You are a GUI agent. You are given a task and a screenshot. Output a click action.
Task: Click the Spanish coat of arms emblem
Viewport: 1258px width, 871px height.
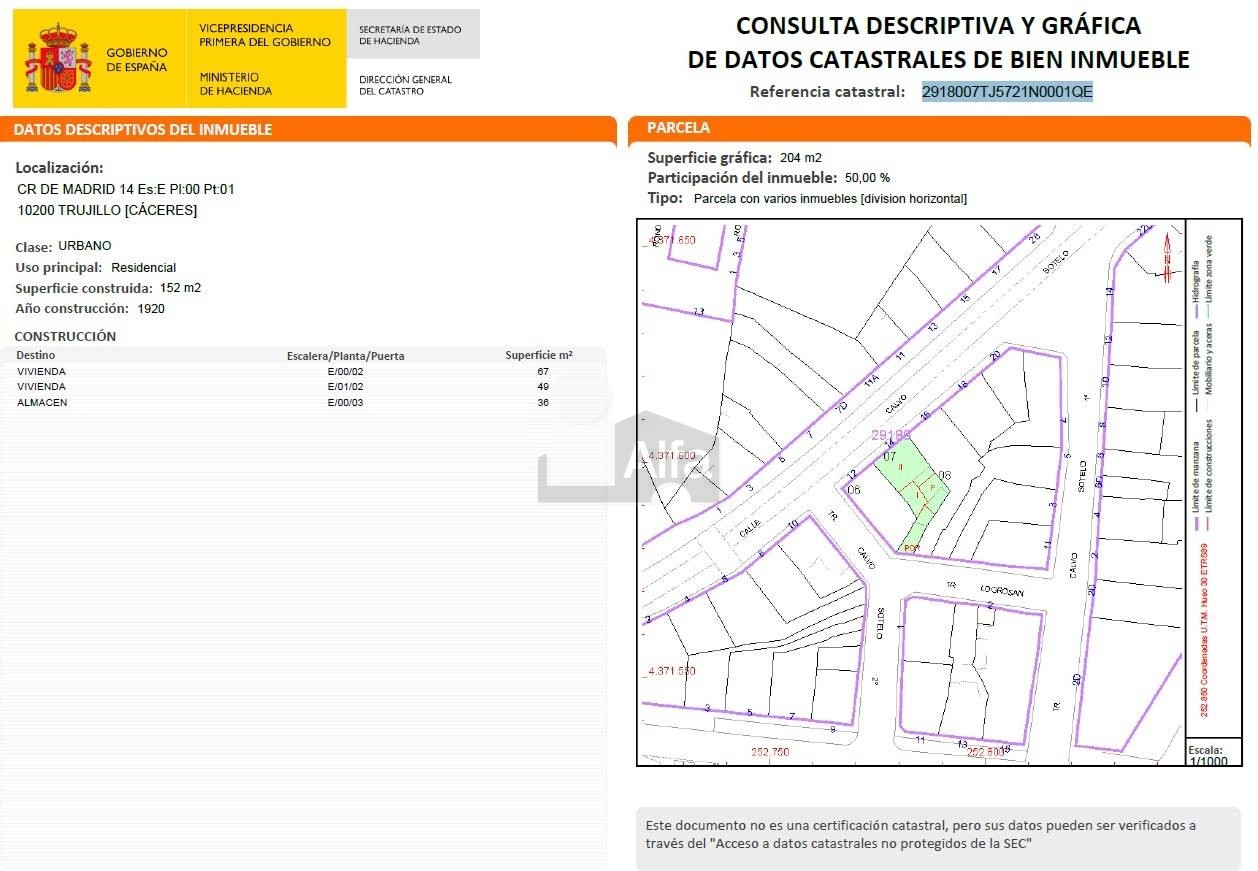pos(57,60)
